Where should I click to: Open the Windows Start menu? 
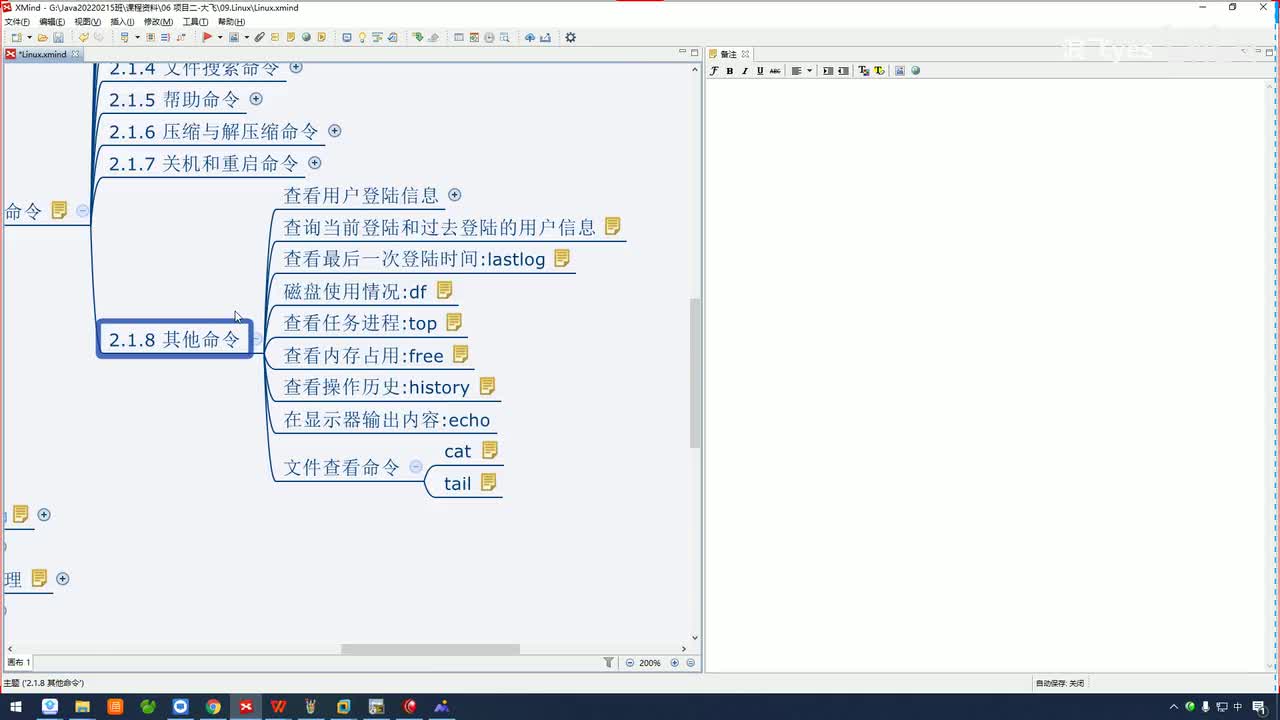[16, 706]
